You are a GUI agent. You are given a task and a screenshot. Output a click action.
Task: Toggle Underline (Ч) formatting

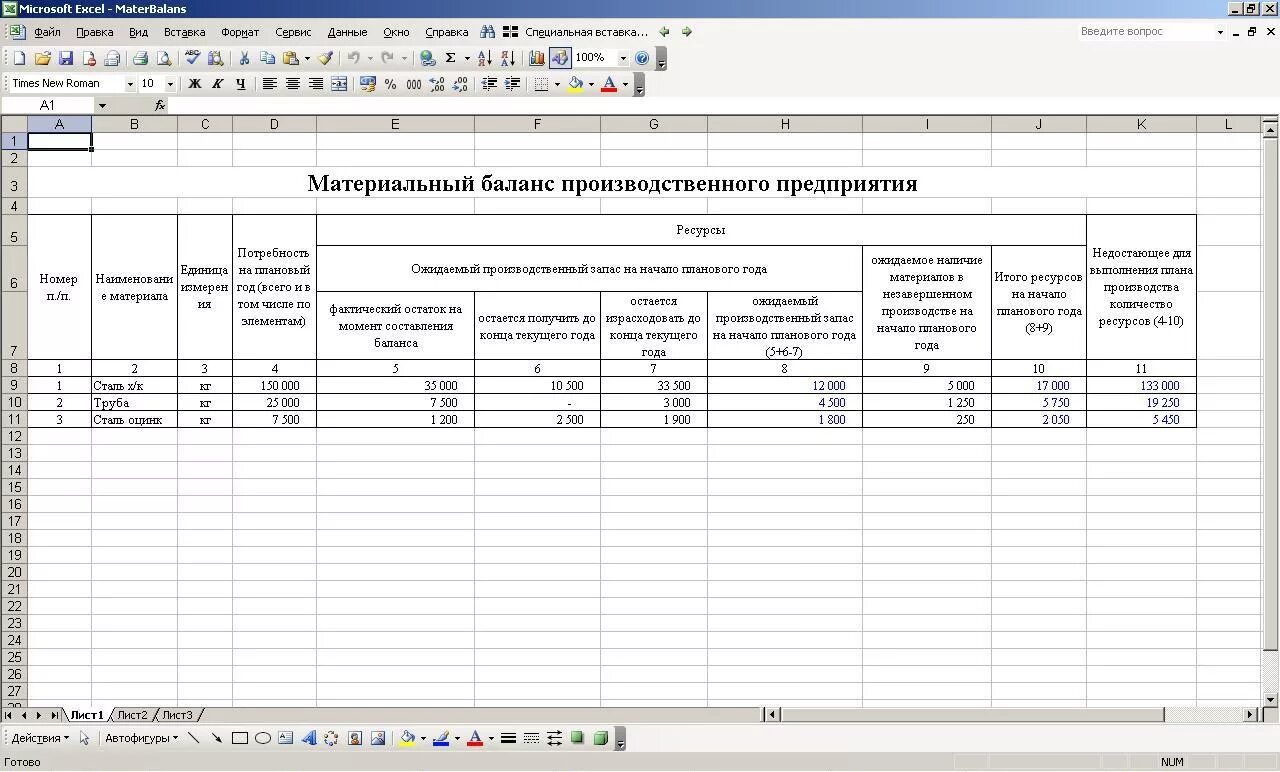click(x=241, y=84)
